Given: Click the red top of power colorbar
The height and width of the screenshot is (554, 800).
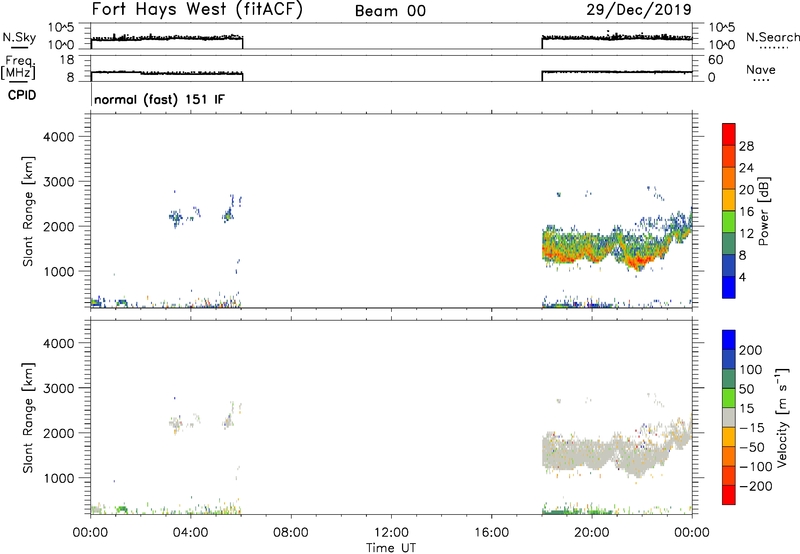Looking at the screenshot, I should (729, 132).
